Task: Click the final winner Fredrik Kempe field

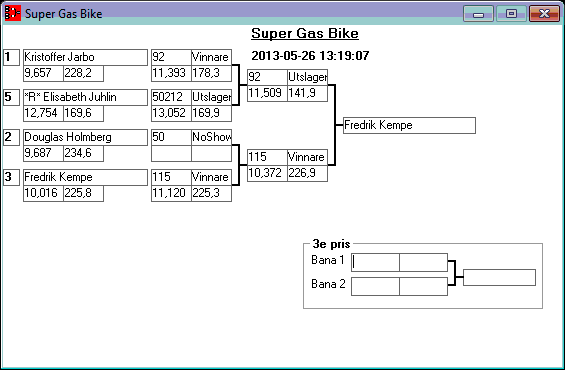Action: click(409, 125)
